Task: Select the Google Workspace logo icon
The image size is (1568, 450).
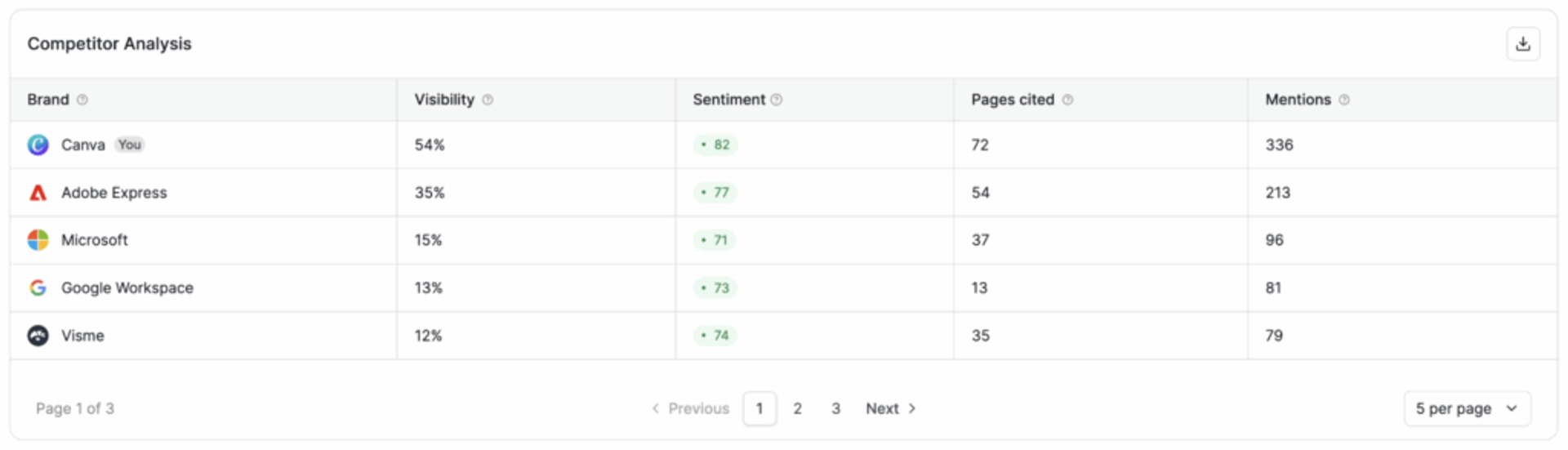Action: (x=38, y=287)
